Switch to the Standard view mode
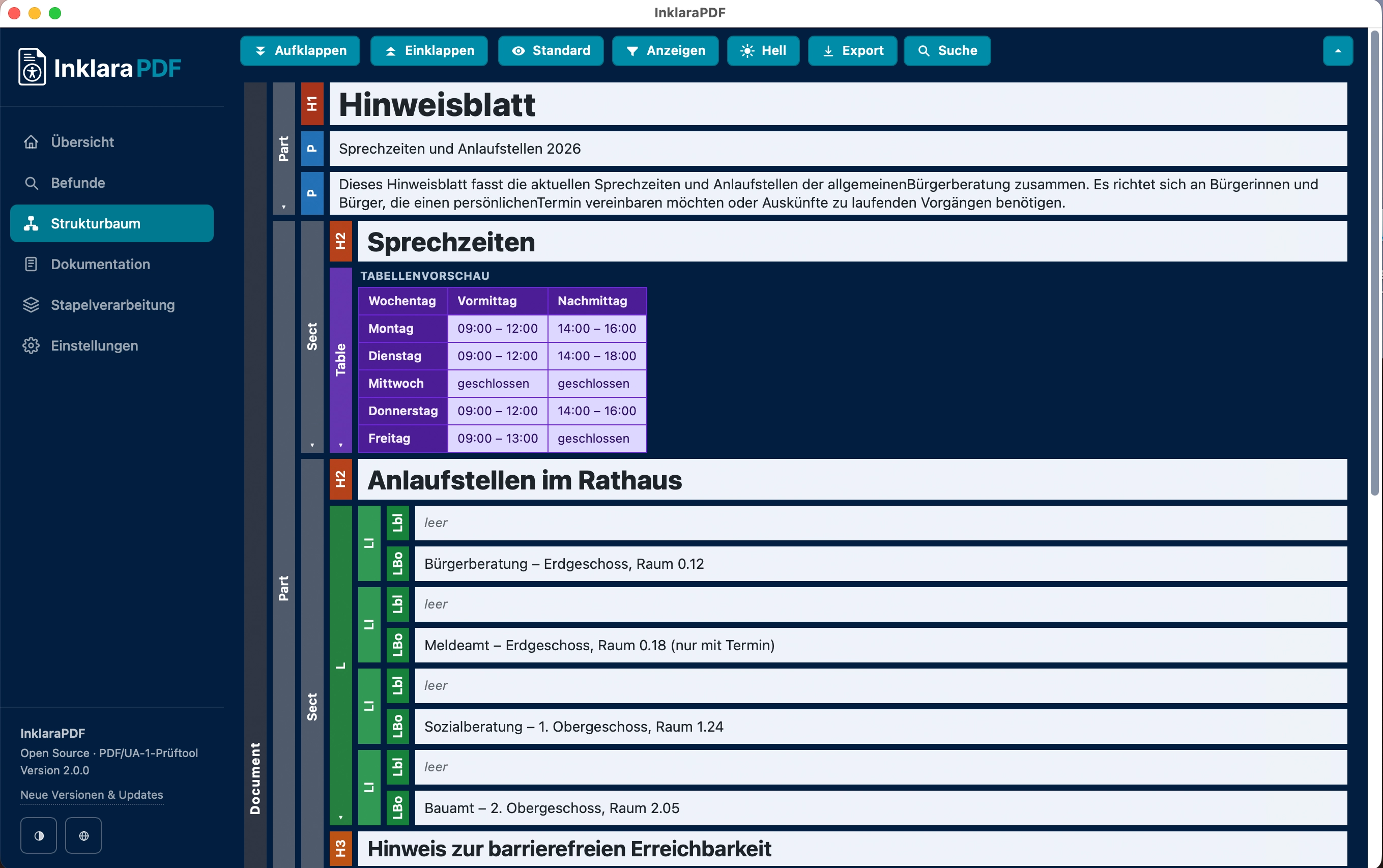 click(x=551, y=50)
